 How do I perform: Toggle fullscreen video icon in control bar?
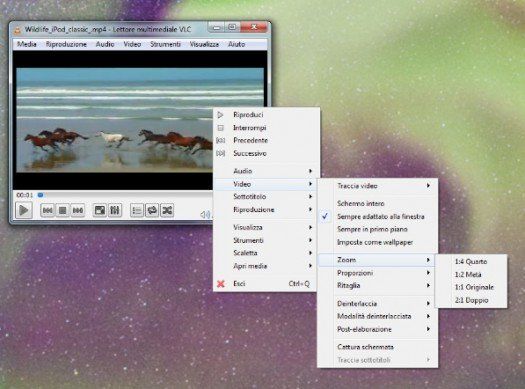[100, 210]
